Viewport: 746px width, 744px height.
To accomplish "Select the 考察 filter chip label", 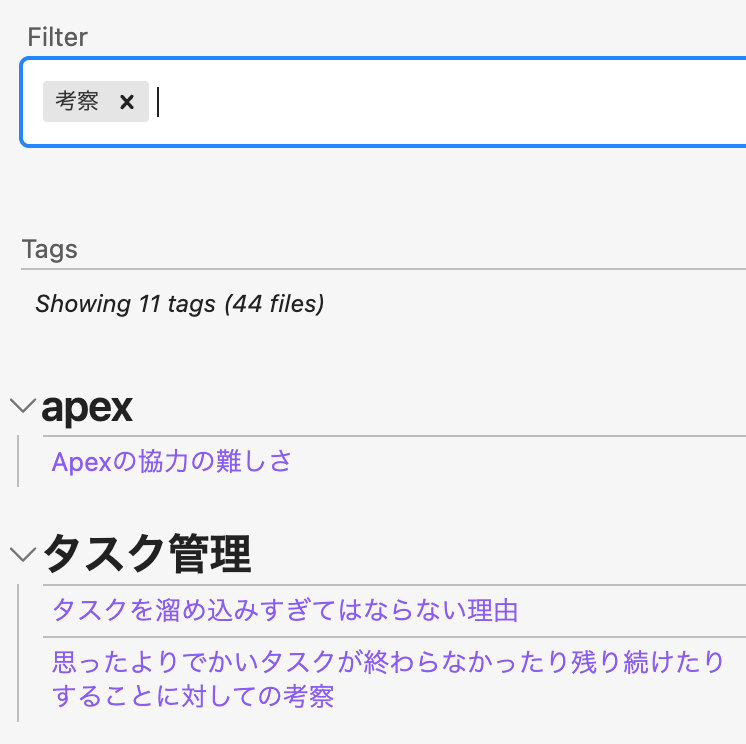I will [x=77, y=101].
